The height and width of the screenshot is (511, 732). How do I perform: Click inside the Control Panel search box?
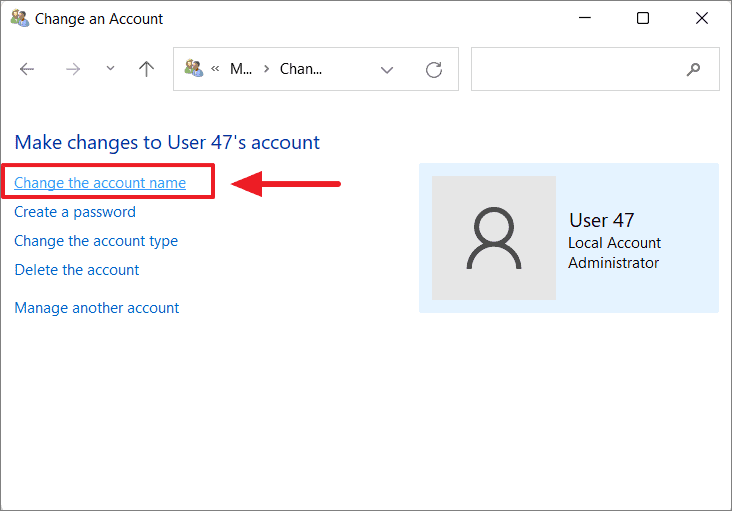(x=595, y=69)
